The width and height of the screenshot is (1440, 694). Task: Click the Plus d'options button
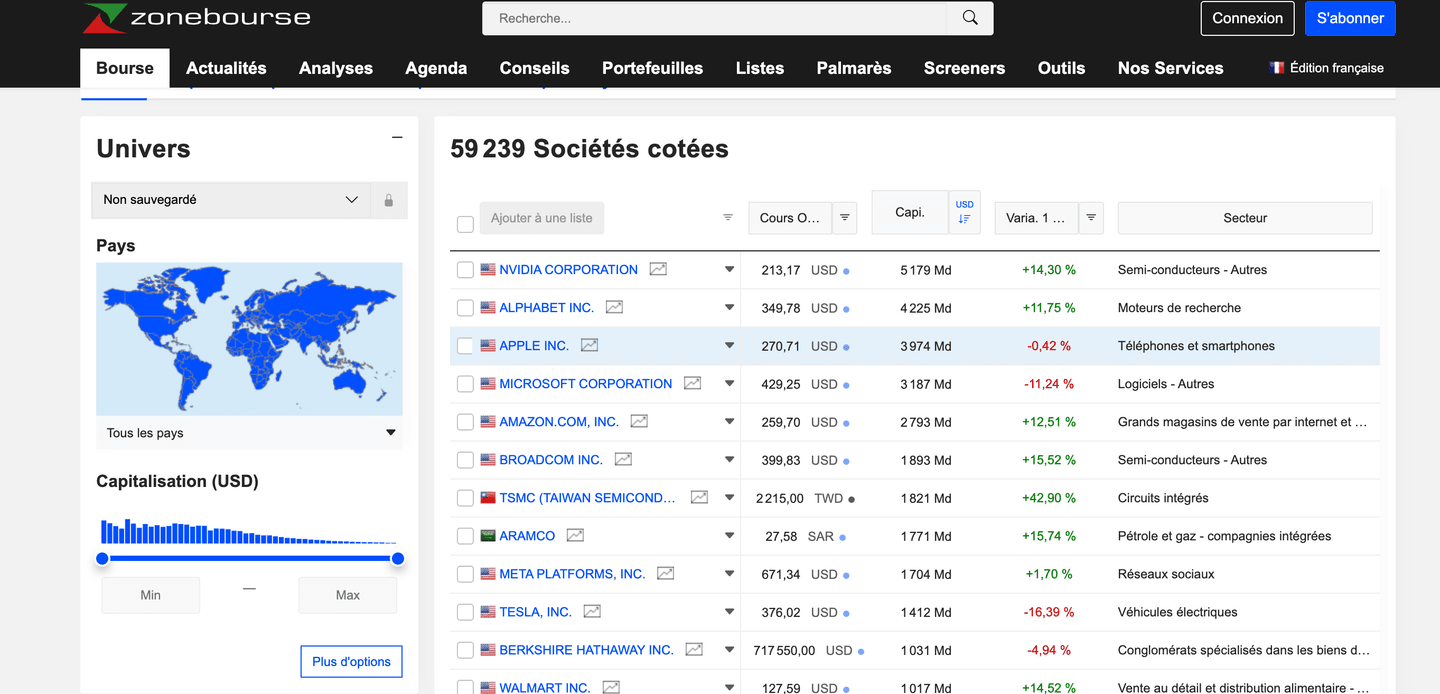point(352,662)
